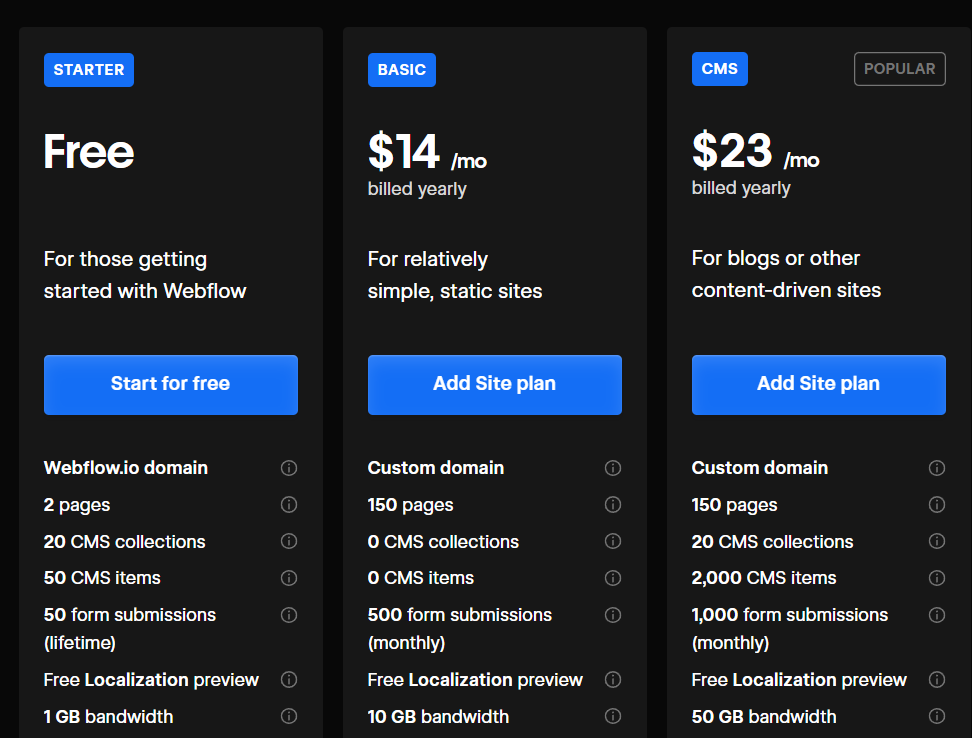
Task: Click the STARTER plan badge
Action: pos(89,70)
